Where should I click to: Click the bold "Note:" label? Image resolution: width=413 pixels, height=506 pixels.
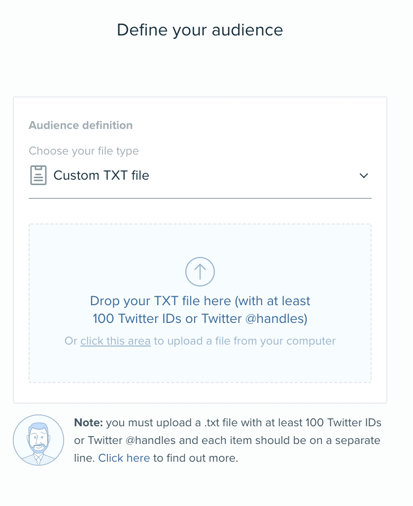pyautogui.click(x=89, y=423)
